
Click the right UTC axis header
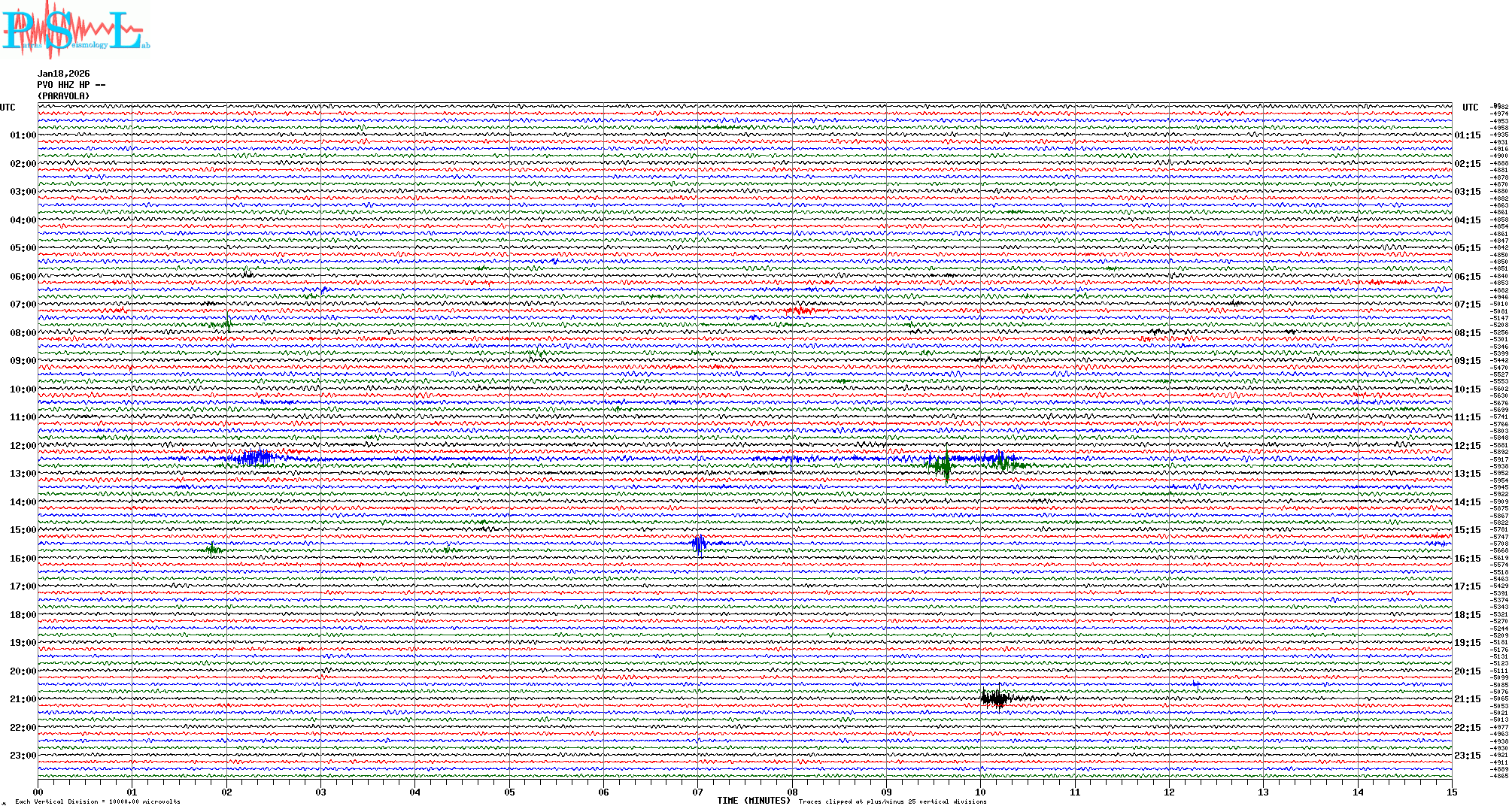1470,108
